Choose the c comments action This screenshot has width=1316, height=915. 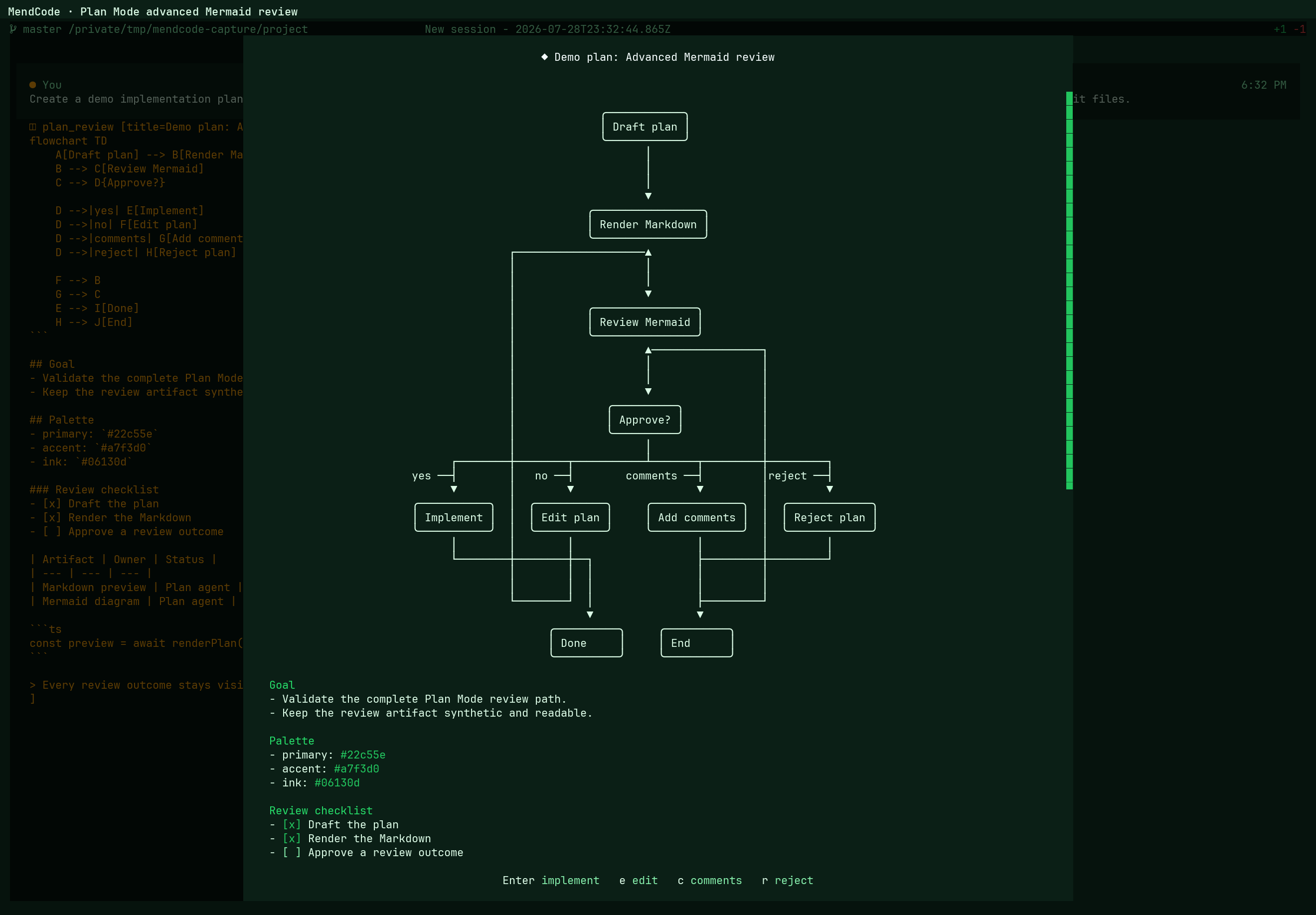(709, 881)
